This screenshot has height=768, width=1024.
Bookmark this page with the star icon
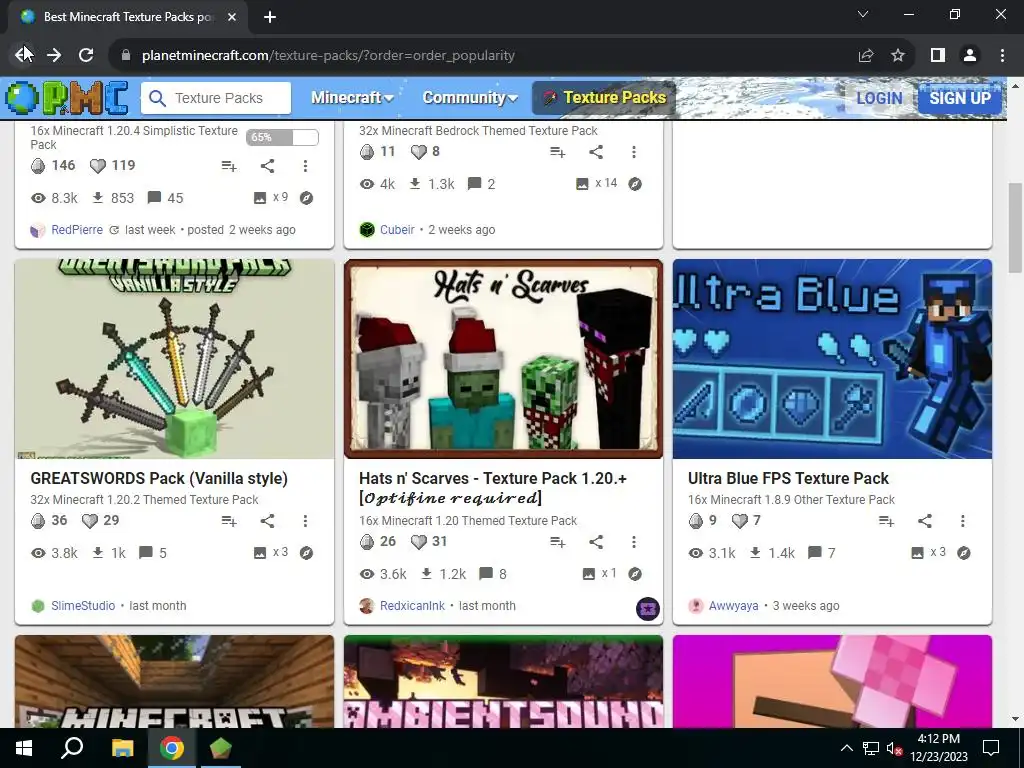[x=898, y=56]
